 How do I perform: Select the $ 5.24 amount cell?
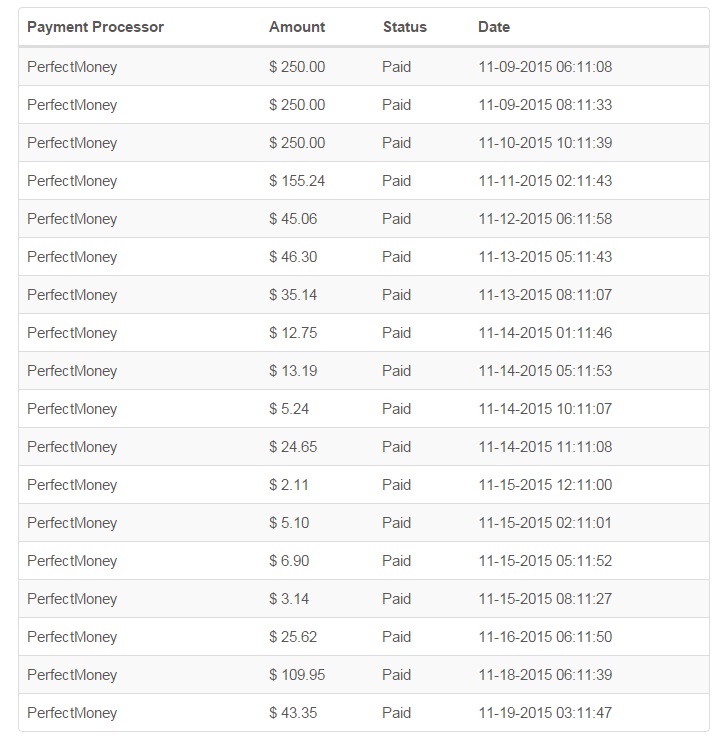(x=289, y=409)
